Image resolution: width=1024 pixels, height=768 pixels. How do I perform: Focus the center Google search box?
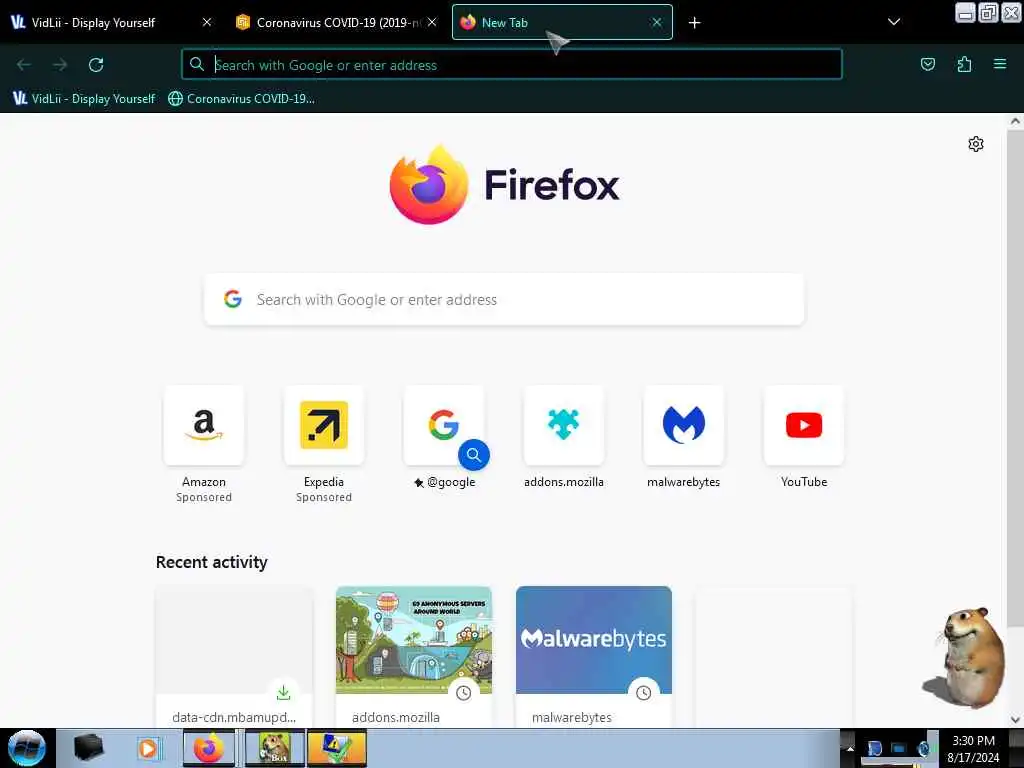click(x=504, y=300)
